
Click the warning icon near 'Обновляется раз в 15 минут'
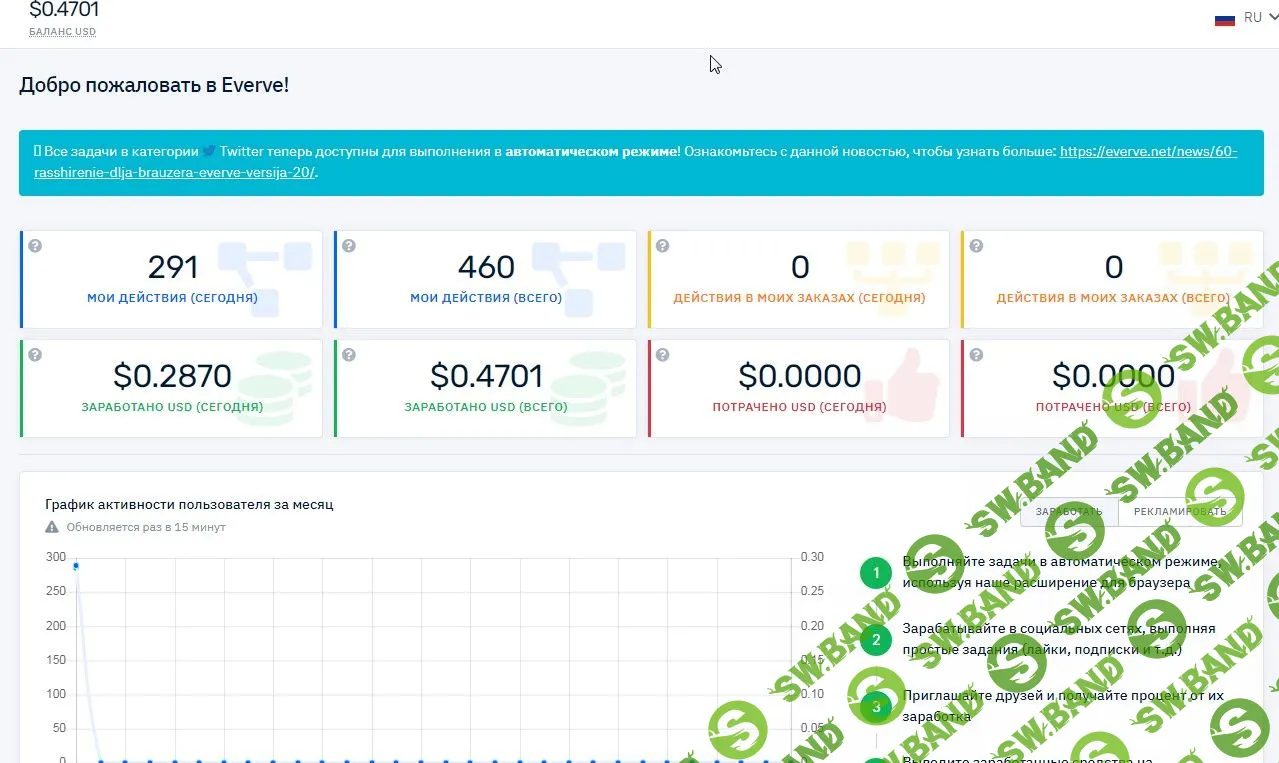click(52, 527)
